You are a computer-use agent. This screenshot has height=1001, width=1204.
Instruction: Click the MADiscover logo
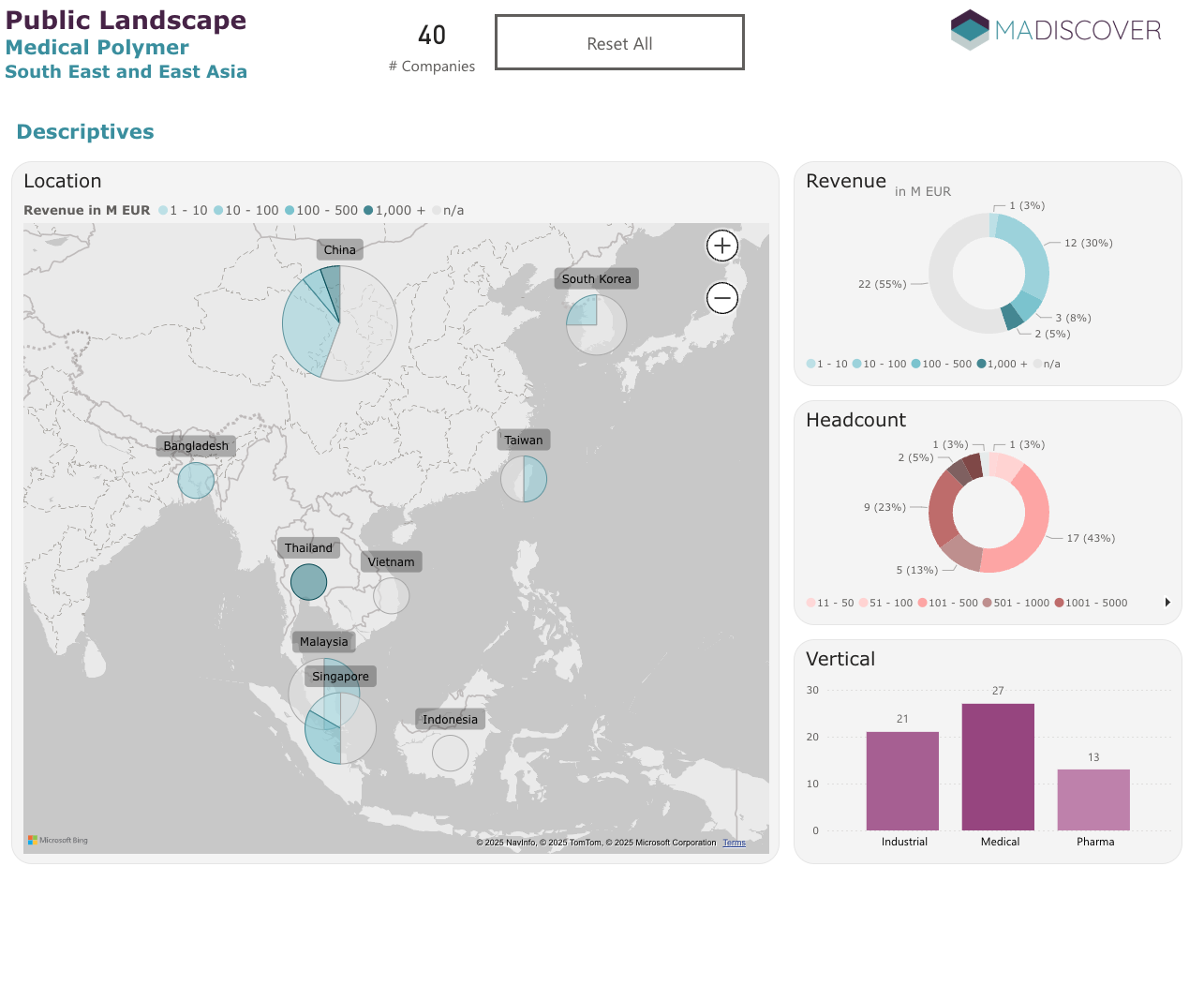(1056, 30)
